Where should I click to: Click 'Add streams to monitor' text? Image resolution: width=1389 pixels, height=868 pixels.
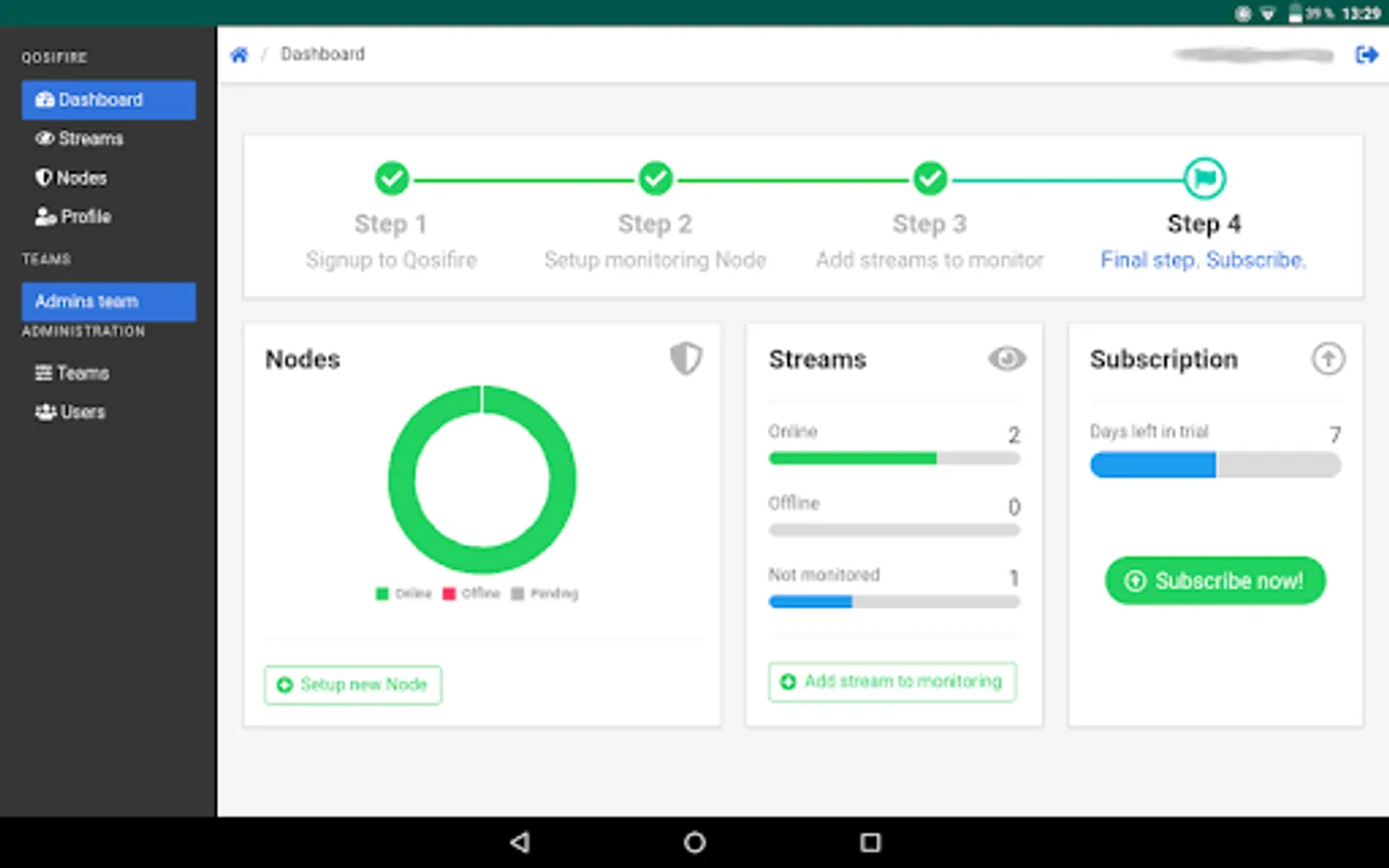pos(930,260)
